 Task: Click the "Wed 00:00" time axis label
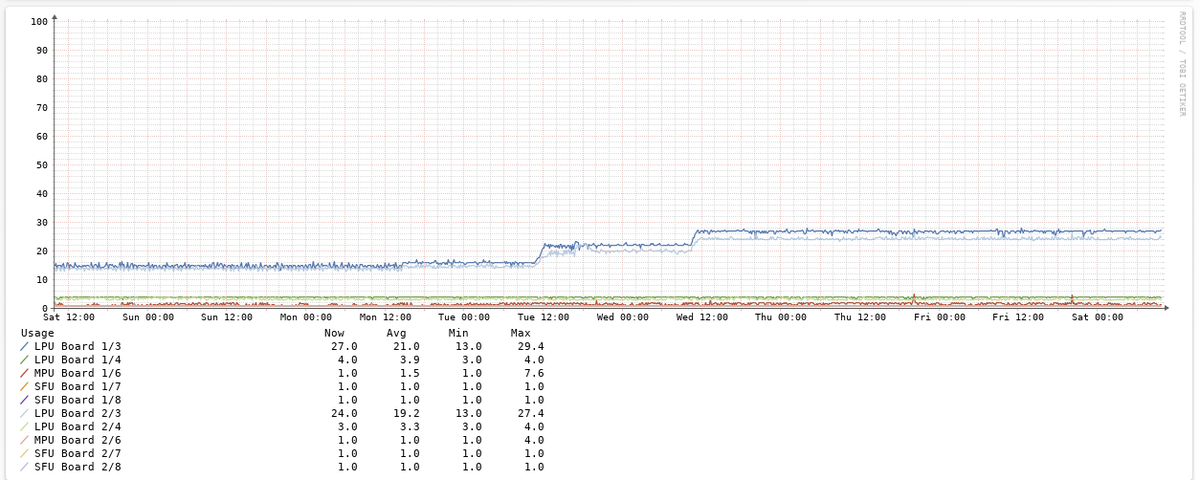click(621, 317)
